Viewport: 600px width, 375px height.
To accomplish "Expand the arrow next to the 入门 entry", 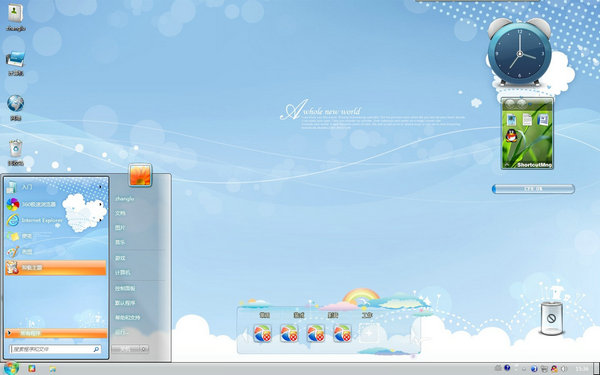I will (100, 187).
